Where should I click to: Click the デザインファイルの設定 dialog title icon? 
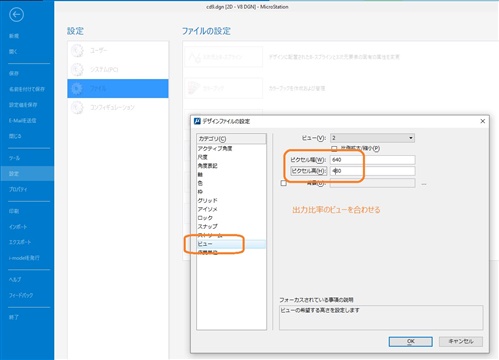[197, 121]
